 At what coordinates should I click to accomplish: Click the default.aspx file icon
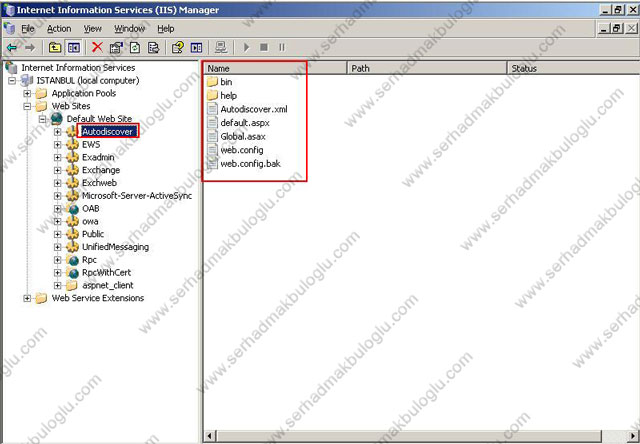click(212, 123)
